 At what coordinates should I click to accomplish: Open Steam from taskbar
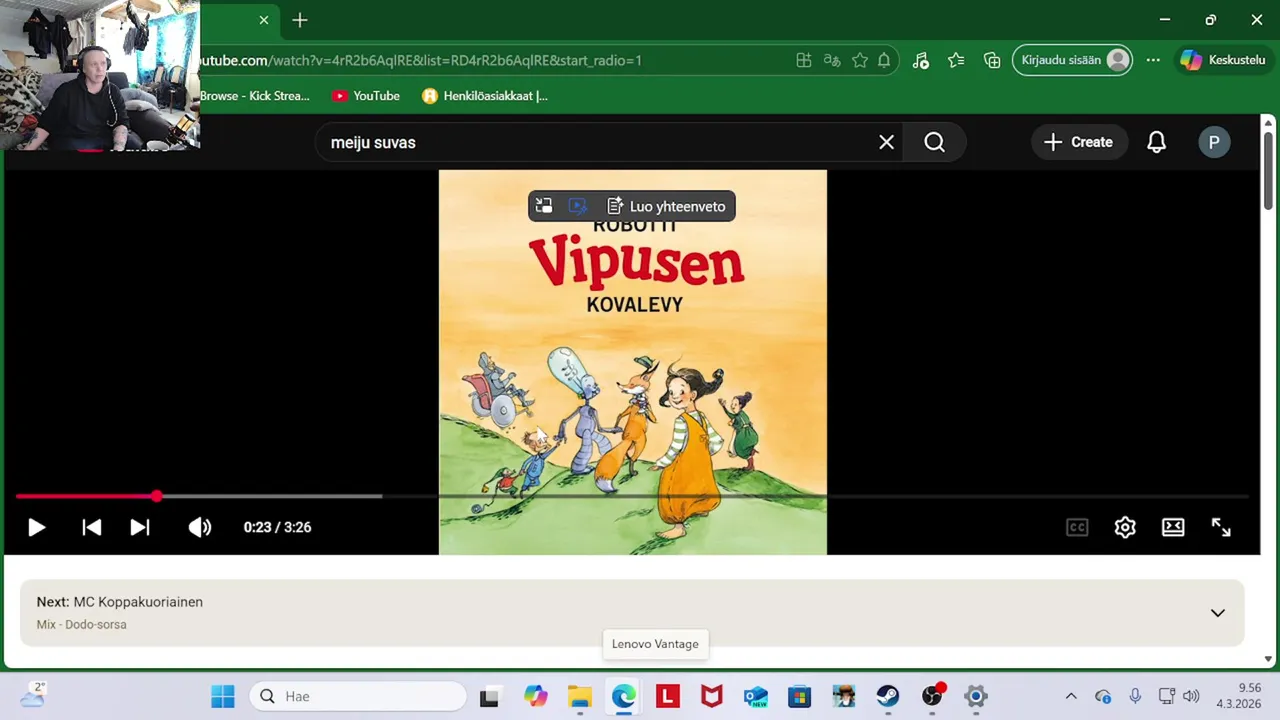[888, 696]
